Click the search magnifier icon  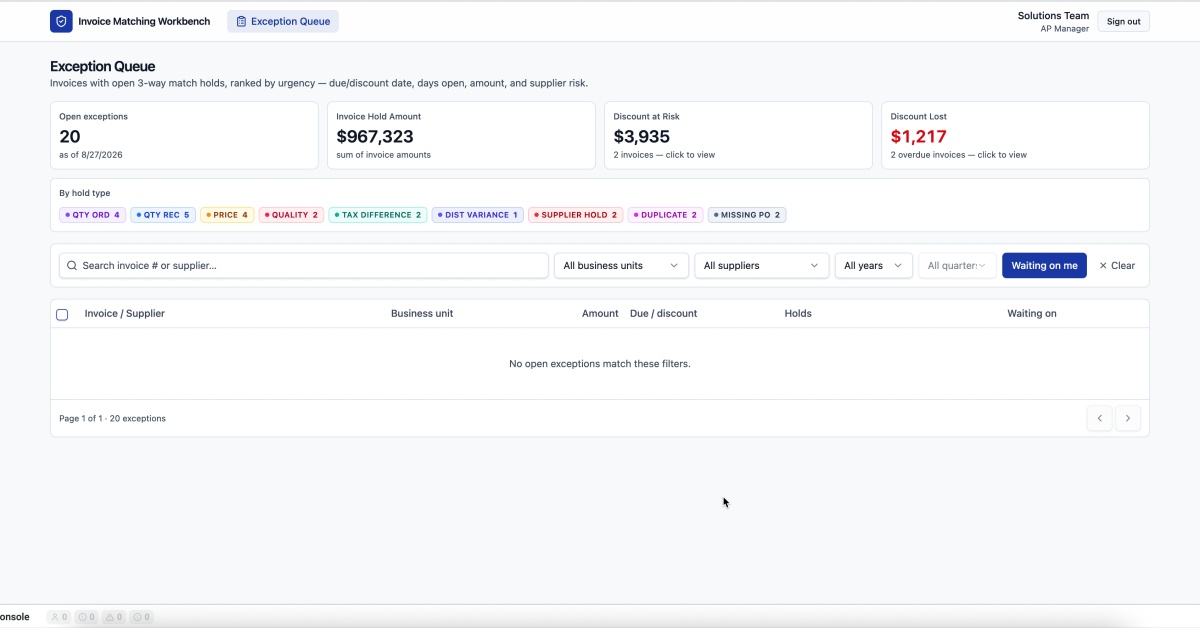72,266
